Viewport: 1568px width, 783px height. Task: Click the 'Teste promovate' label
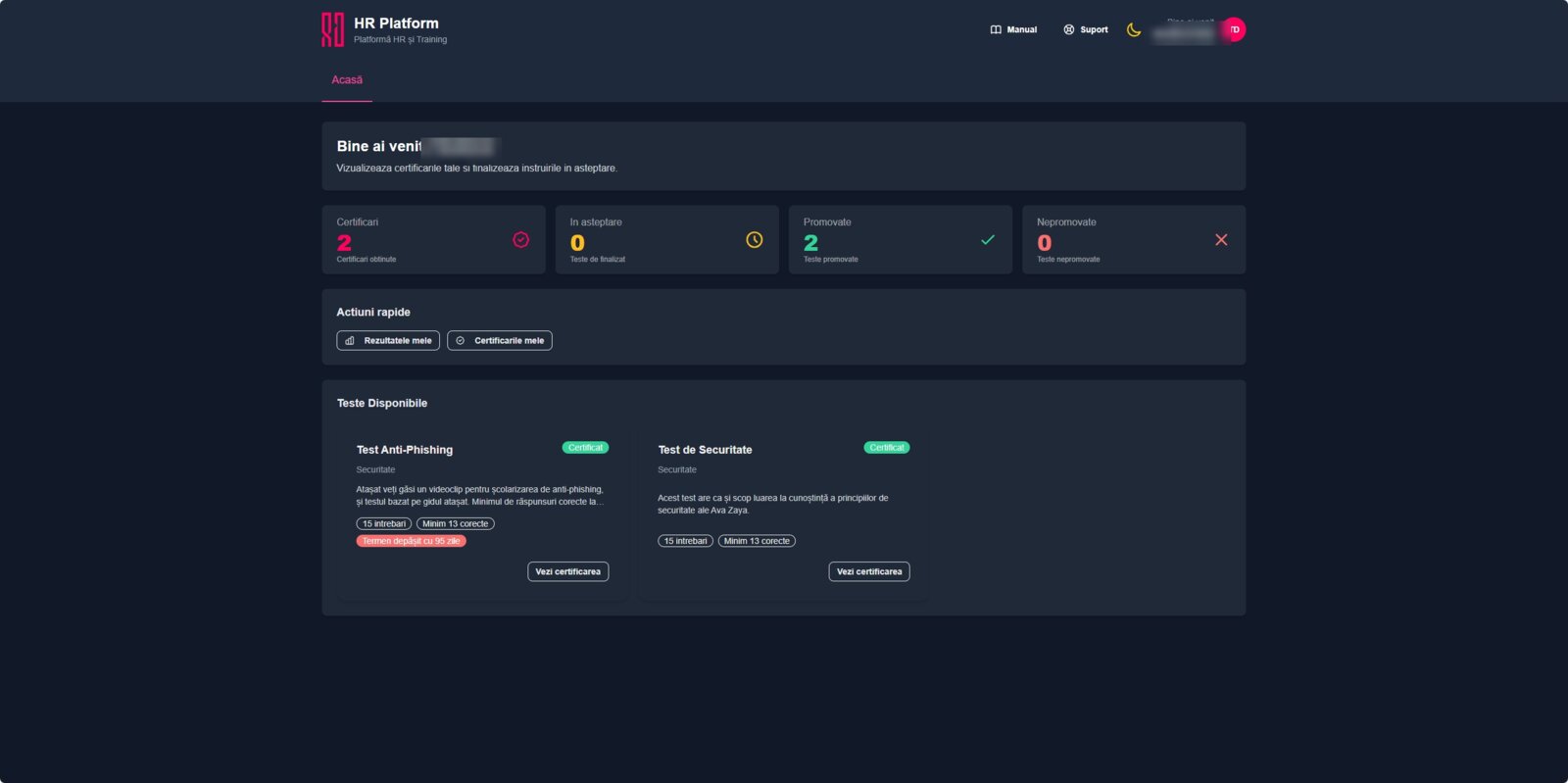(831, 260)
